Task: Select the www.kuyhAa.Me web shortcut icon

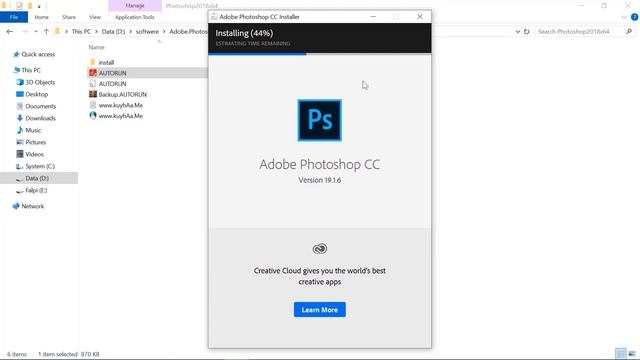Action: (x=93, y=116)
